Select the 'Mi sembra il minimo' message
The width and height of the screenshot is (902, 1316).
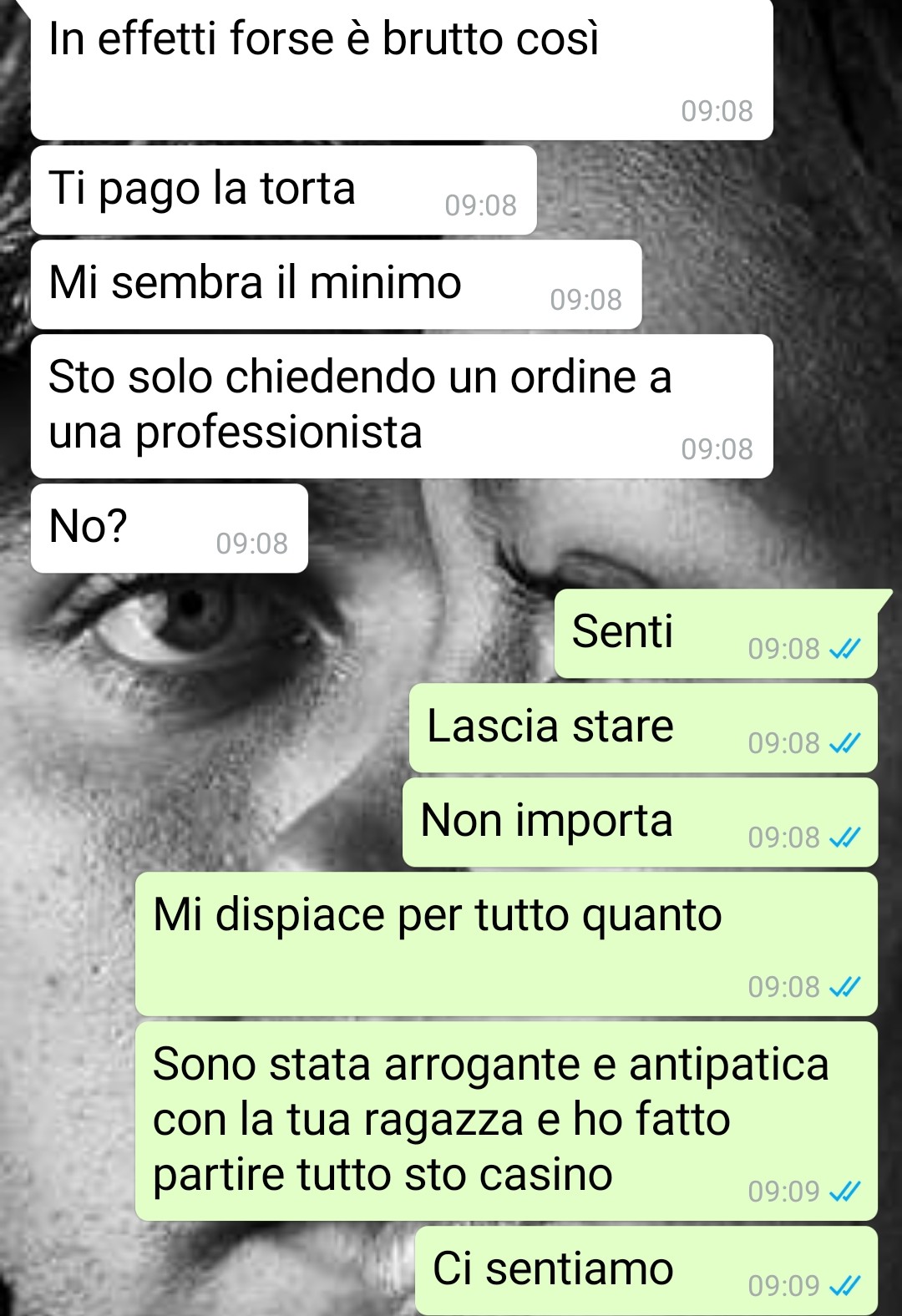point(336,285)
